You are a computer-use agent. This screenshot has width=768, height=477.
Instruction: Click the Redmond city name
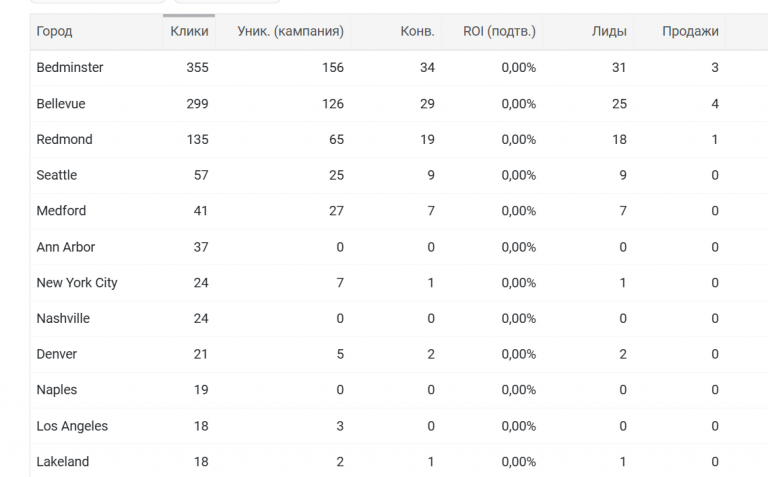pos(64,140)
